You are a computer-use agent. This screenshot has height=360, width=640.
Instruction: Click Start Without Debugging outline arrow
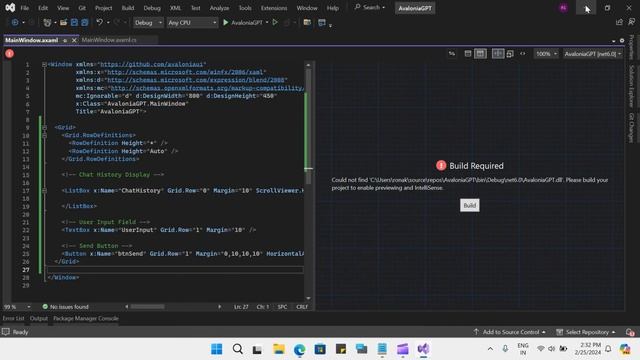pyautogui.click(x=275, y=22)
